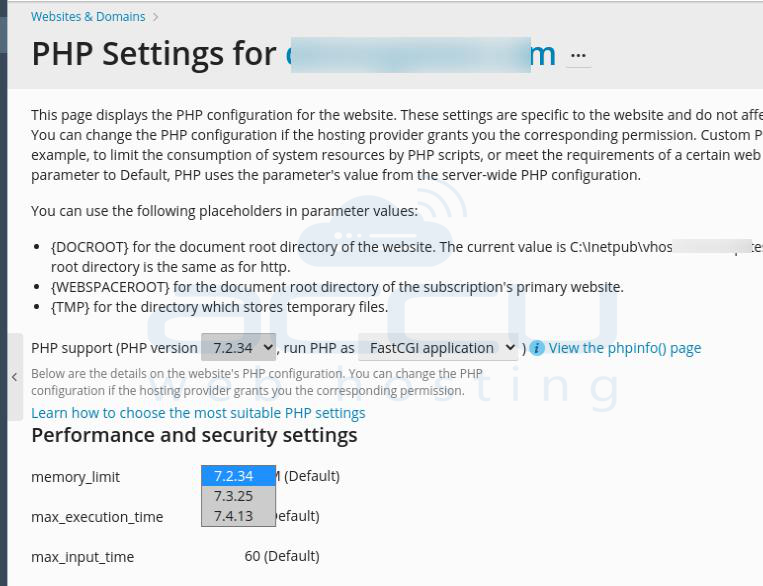This screenshot has width=763, height=586.
Task: Click the max_execution_time setting label
Action: [x=97, y=517]
